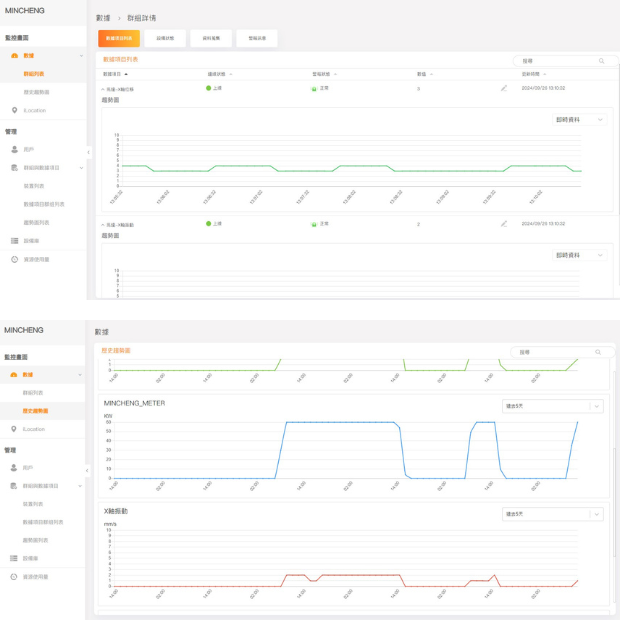
Task: Click the 資源使用量 clock icon on the 群組詳情 page sidebar
Action: [15, 259]
